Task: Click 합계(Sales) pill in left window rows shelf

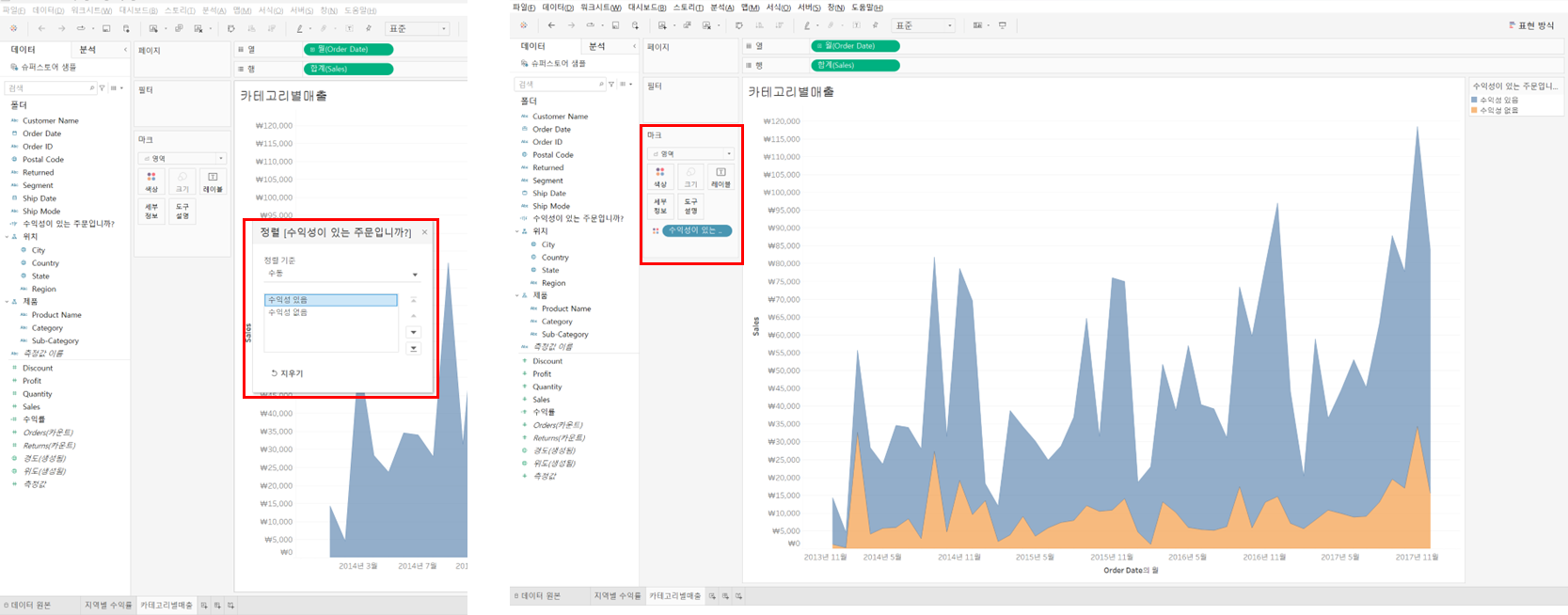Action: [349, 69]
